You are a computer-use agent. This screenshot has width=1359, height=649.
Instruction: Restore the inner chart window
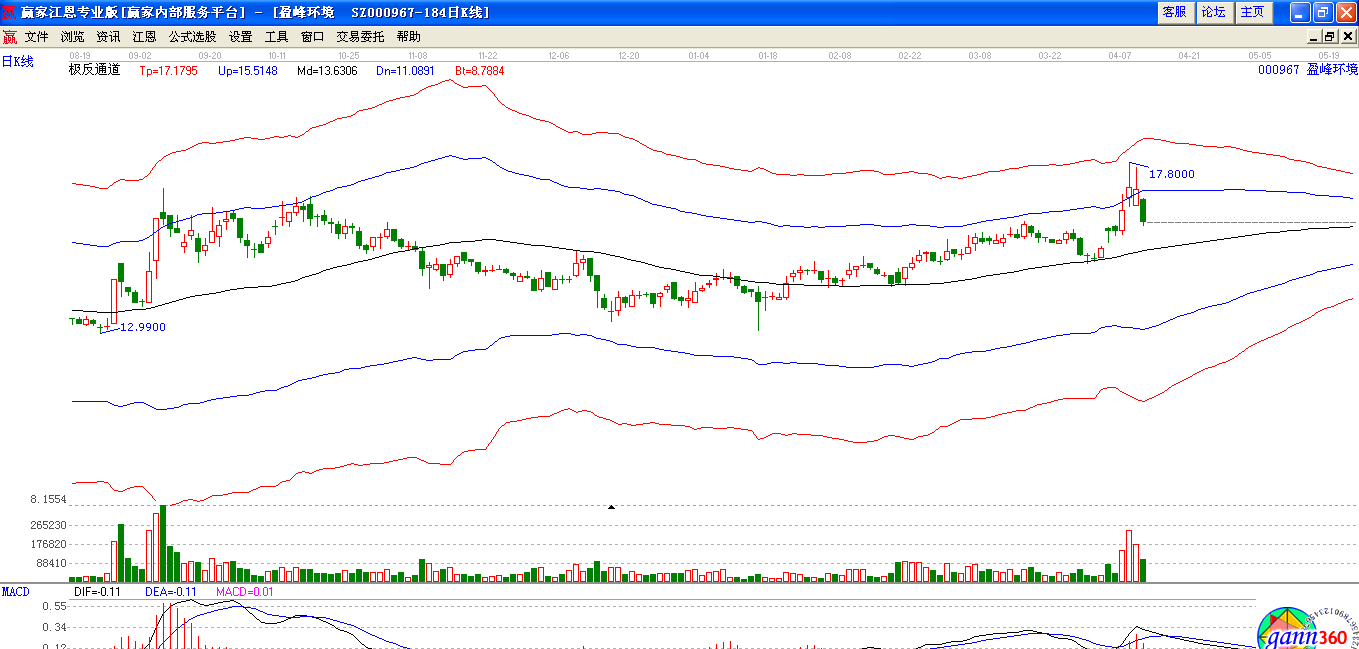1330,36
